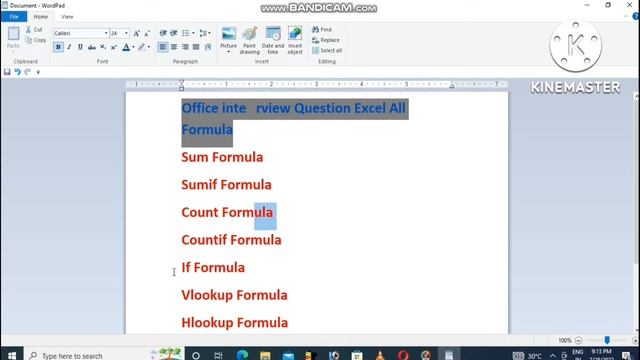Open the font size dropdown
This screenshot has height=360, width=640.
126,33
